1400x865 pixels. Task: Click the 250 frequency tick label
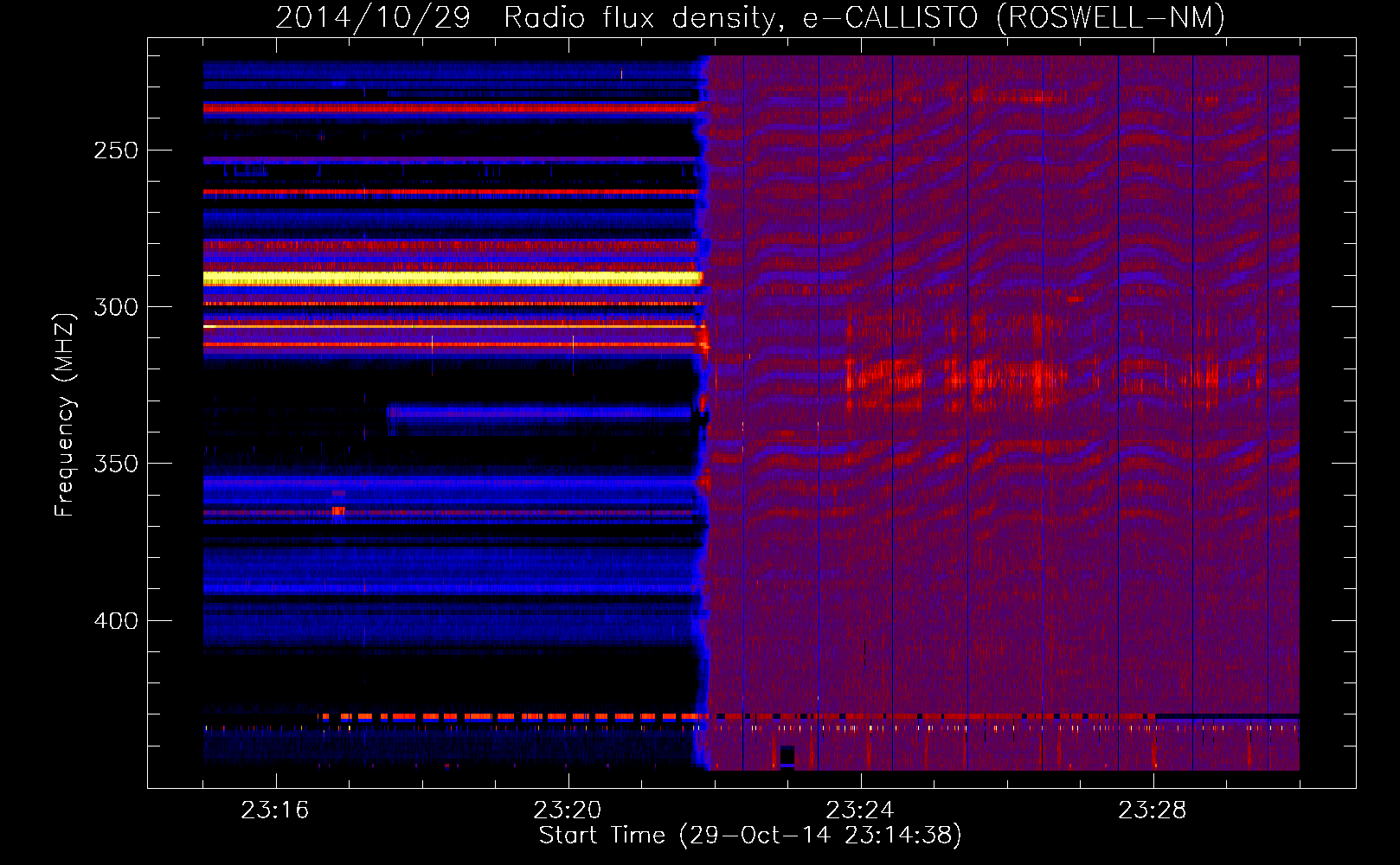pos(116,151)
